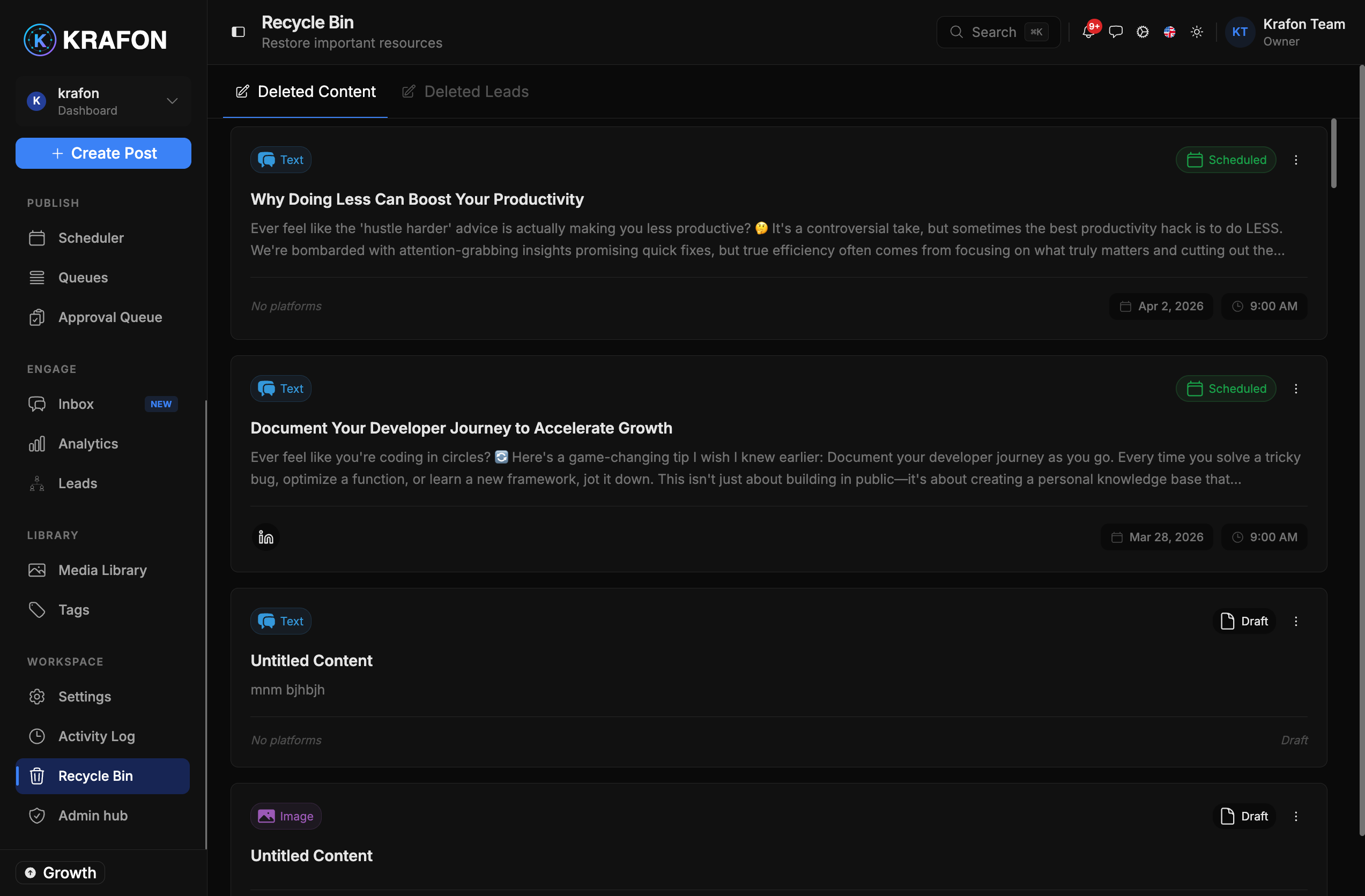
Task: Click Scheduled badge on Productivity post
Action: click(x=1226, y=160)
